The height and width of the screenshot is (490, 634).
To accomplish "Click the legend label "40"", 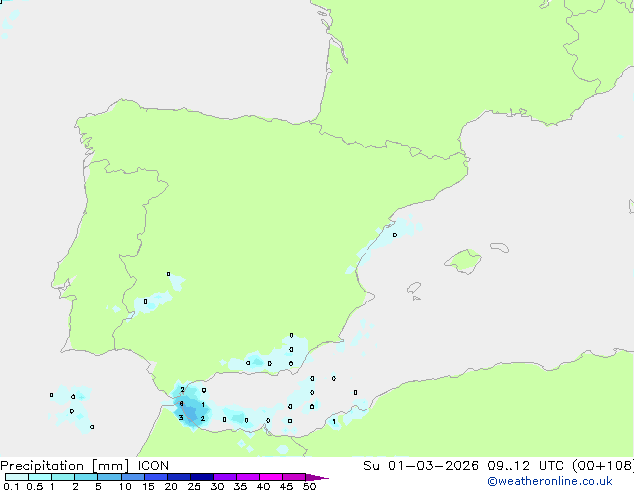I will (263, 486).
